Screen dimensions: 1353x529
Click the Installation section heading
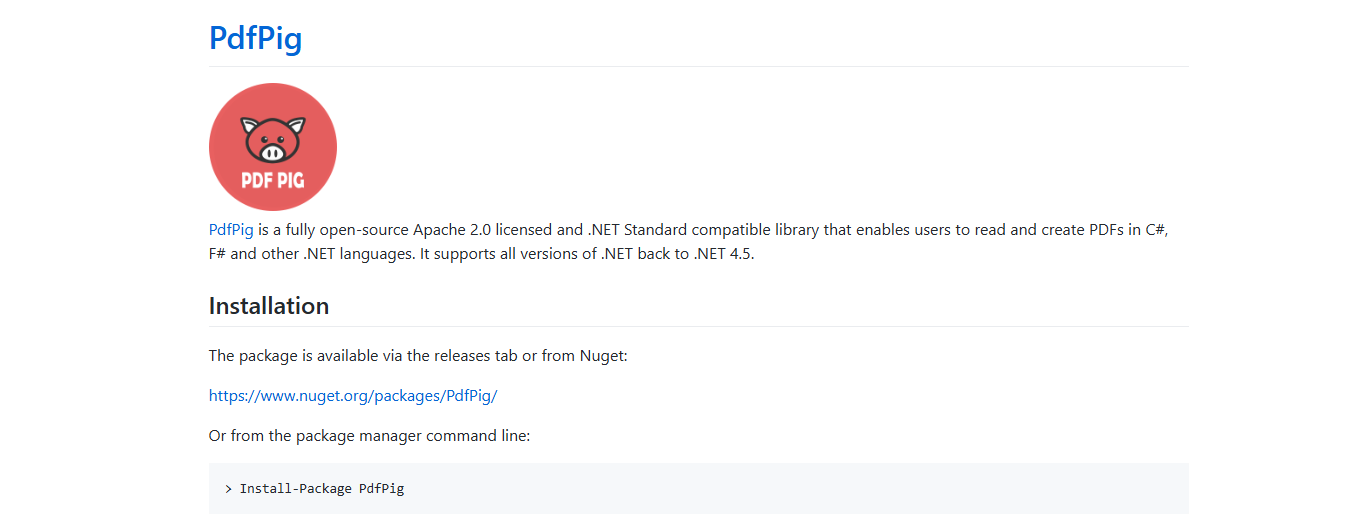[x=269, y=306]
